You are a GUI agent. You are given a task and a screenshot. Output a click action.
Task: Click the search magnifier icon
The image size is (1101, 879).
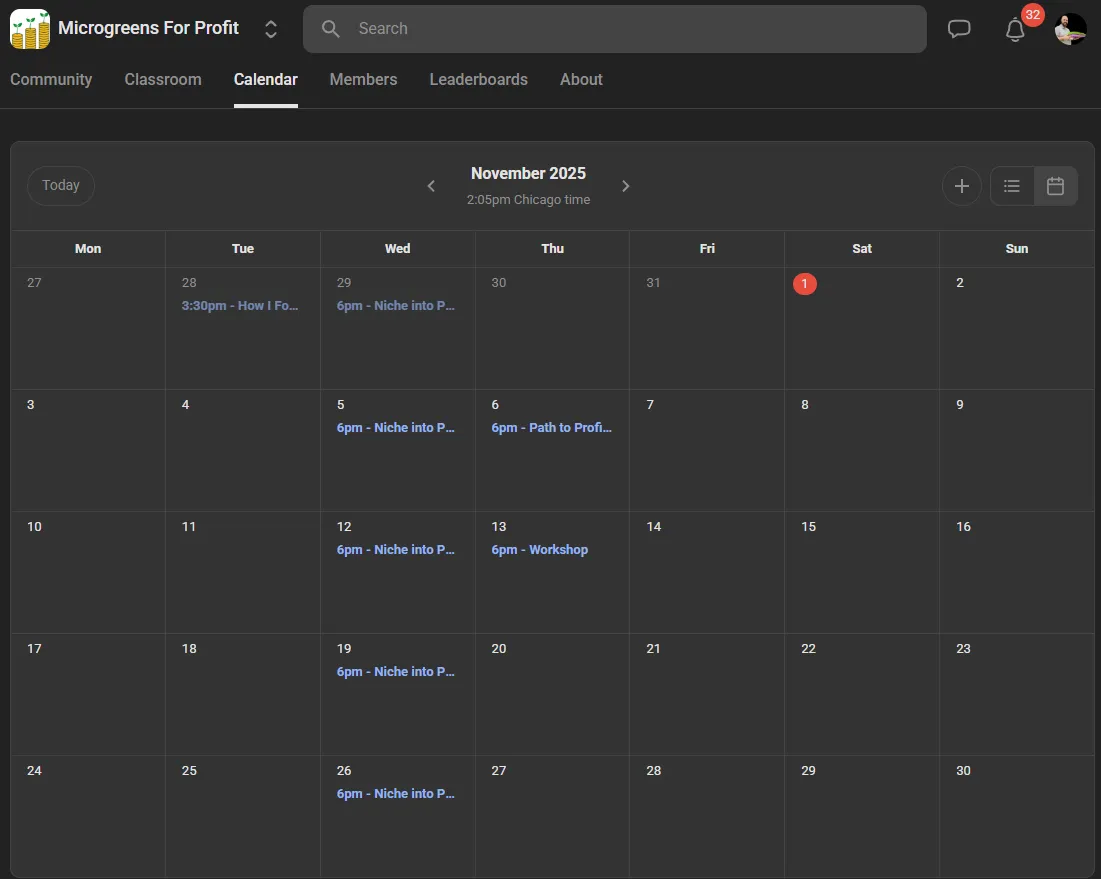331,29
